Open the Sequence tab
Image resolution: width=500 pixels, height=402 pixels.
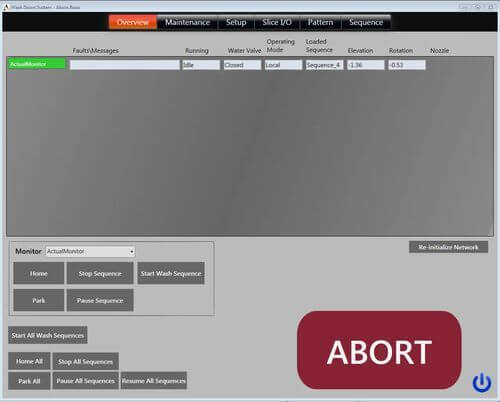pyautogui.click(x=366, y=22)
